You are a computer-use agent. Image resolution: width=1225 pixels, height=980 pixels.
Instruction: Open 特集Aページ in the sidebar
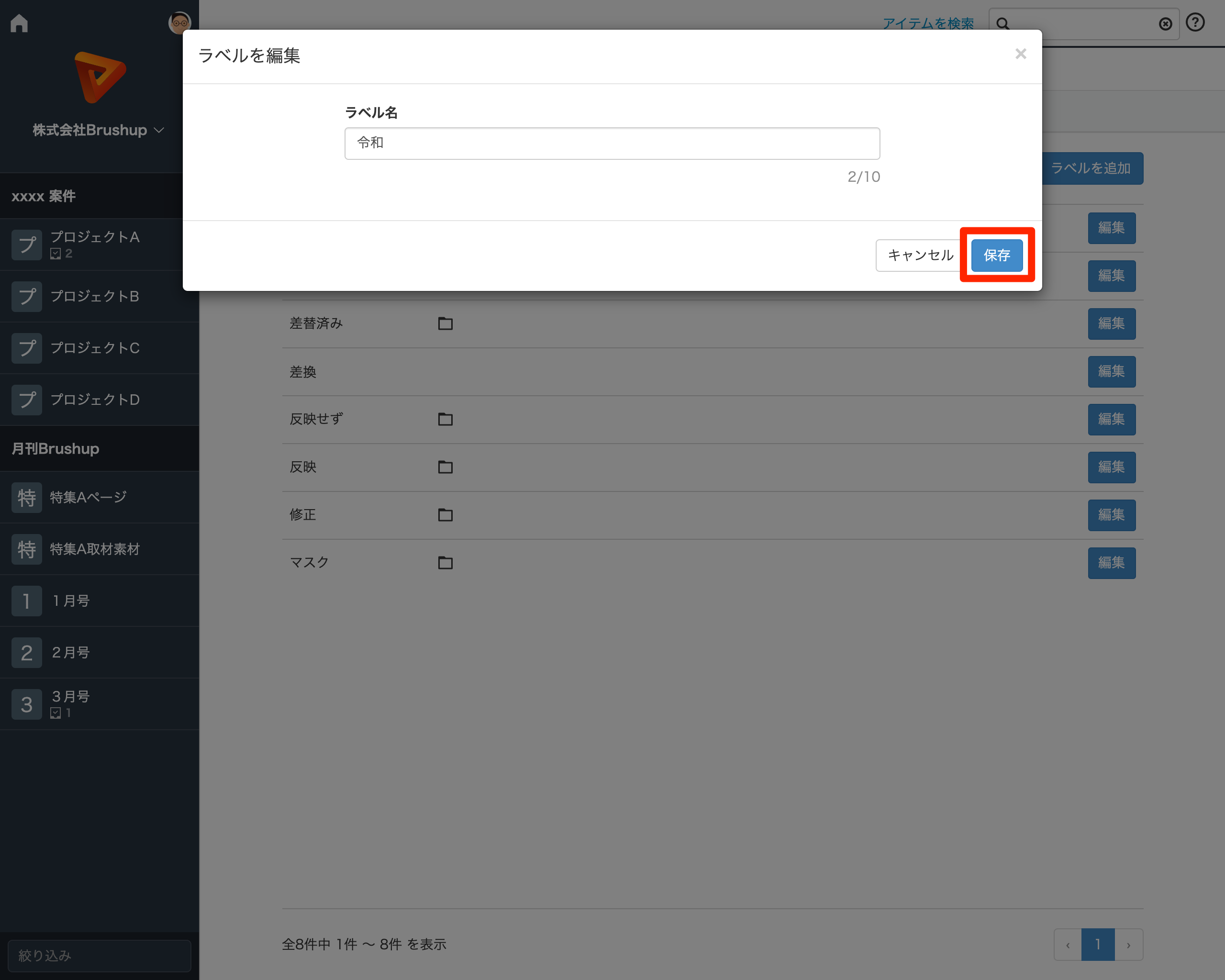point(88,498)
